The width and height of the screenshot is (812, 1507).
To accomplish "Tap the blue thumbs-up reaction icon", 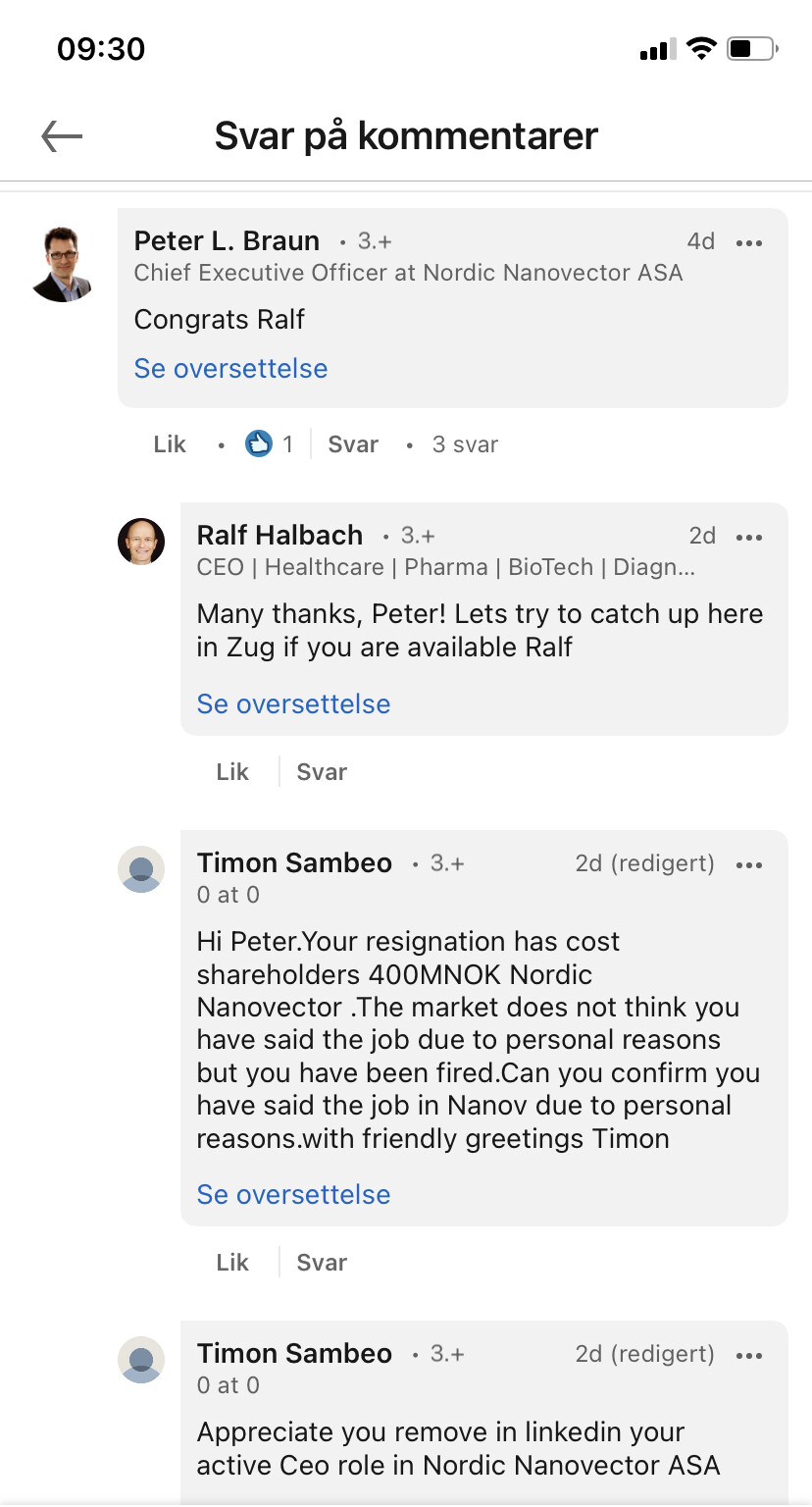I will (x=259, y=444).
